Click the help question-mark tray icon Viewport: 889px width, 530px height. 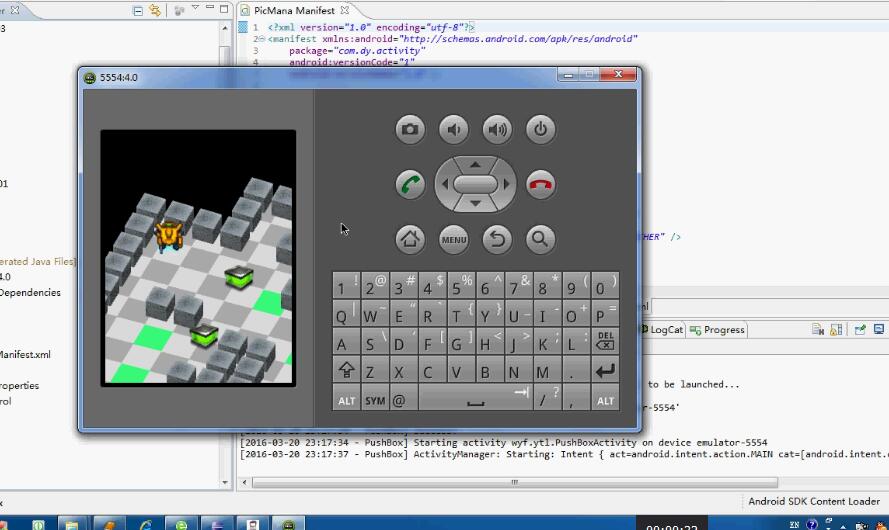point(812,524)
